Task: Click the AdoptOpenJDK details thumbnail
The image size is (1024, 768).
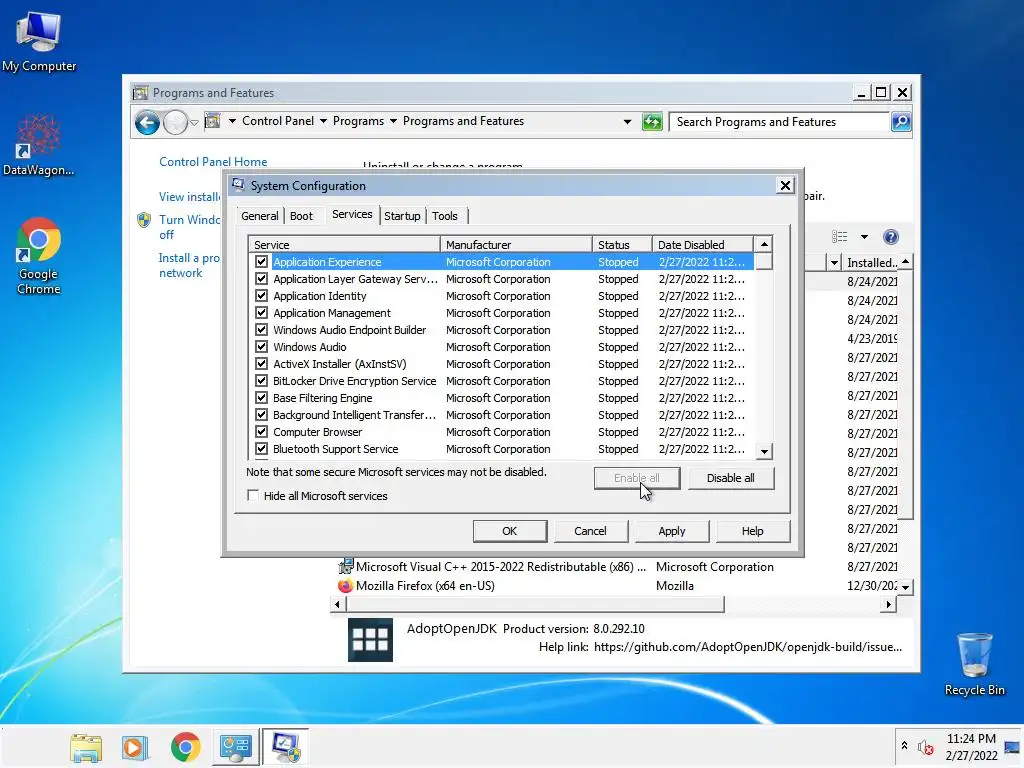Action: click(370, 640)
